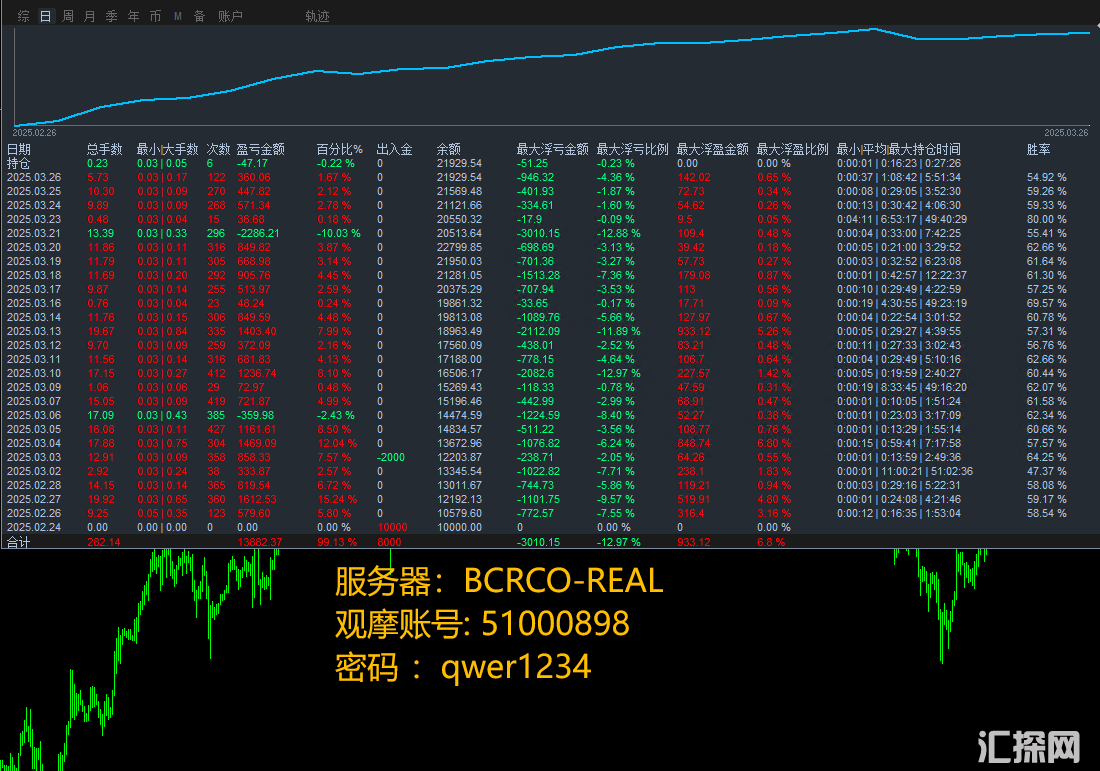Select the M tab icon

(x=178, y=16)
